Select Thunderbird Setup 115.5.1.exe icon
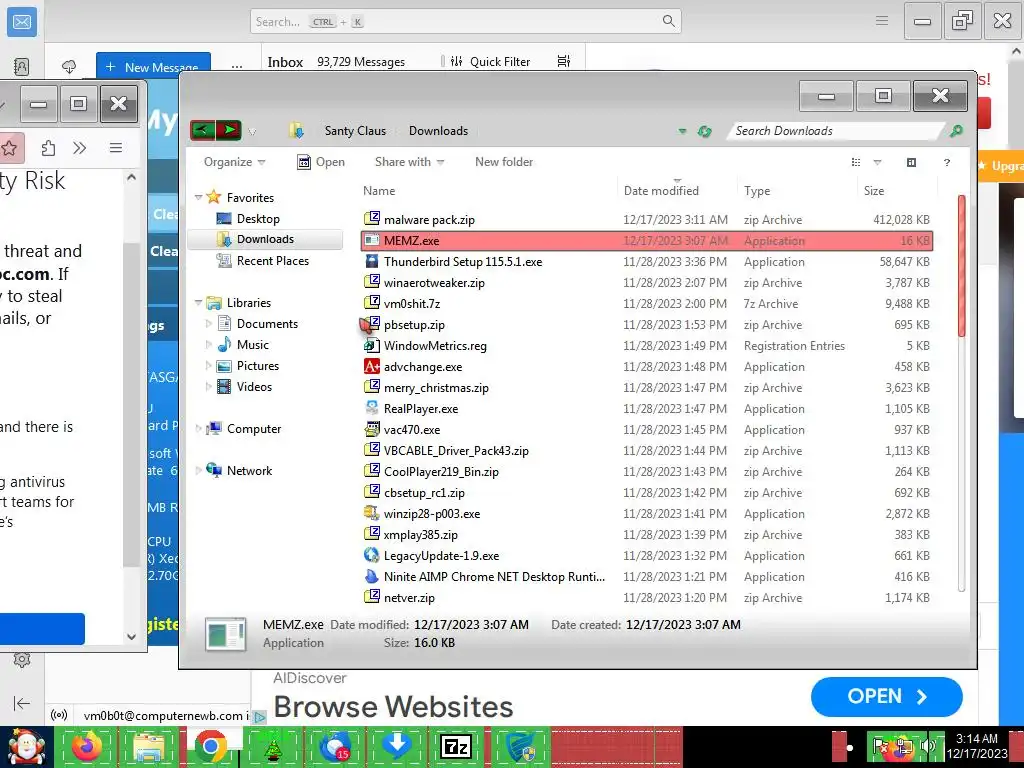Image resolution: width=1024 pixels, height=768 pixels. click(372, 261)
